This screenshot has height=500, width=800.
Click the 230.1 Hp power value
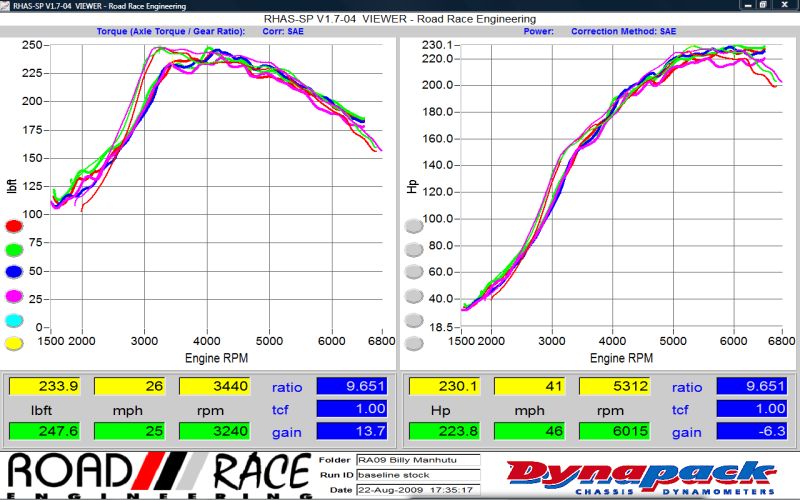pyautogui.click(x=443, y=386)
